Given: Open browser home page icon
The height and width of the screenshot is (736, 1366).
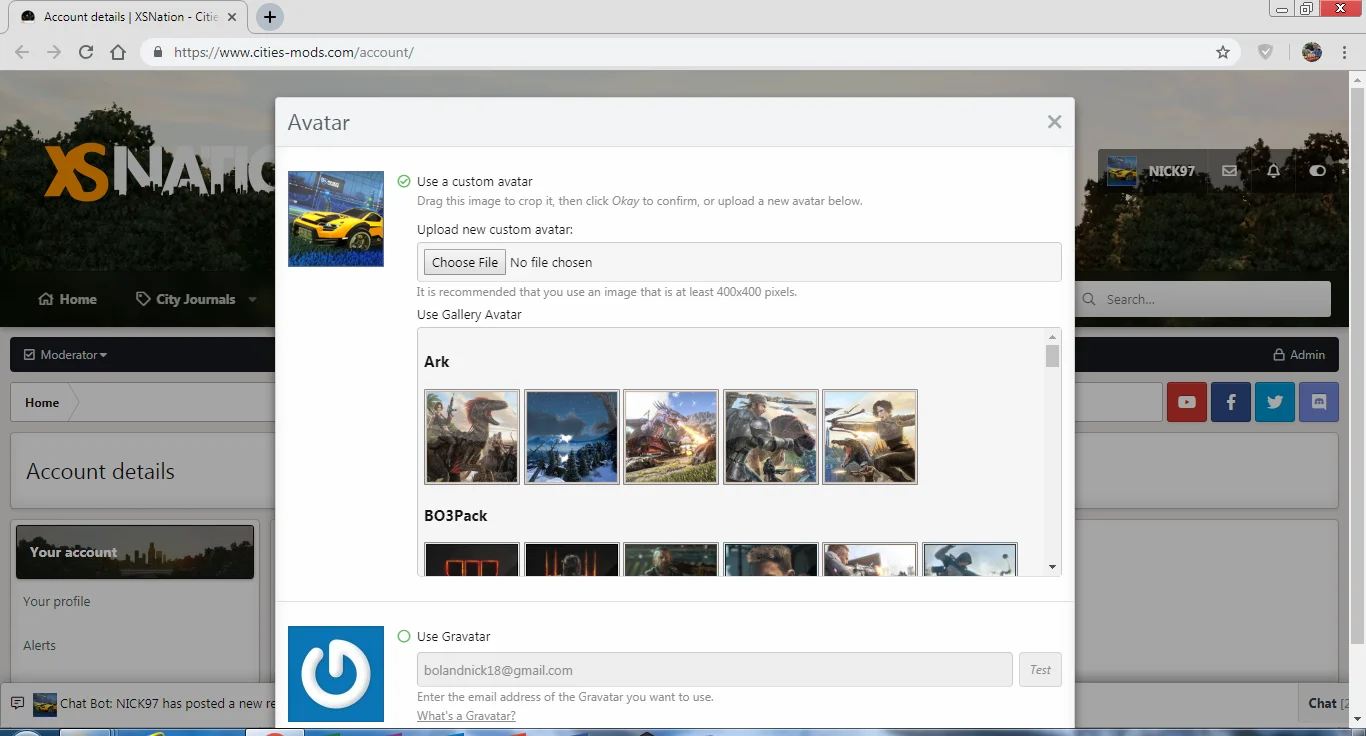Looking at the screenshot, I should pyautogui.click(x=118, y=52).
